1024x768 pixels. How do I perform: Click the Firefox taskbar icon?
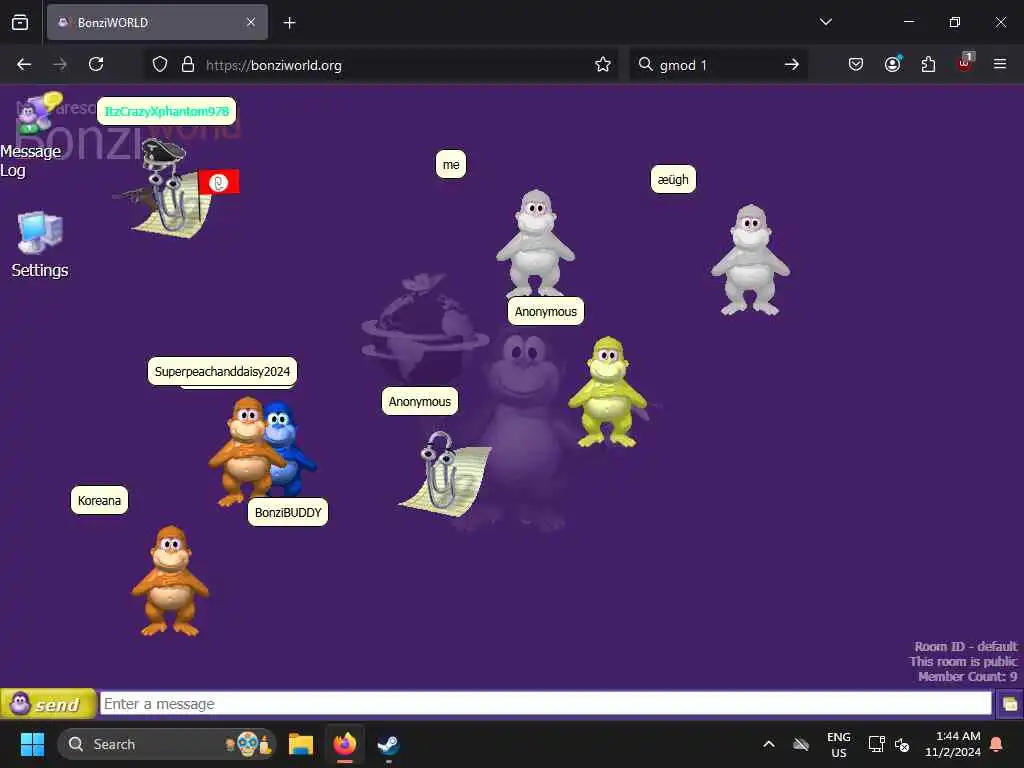[x=345, y=744]
